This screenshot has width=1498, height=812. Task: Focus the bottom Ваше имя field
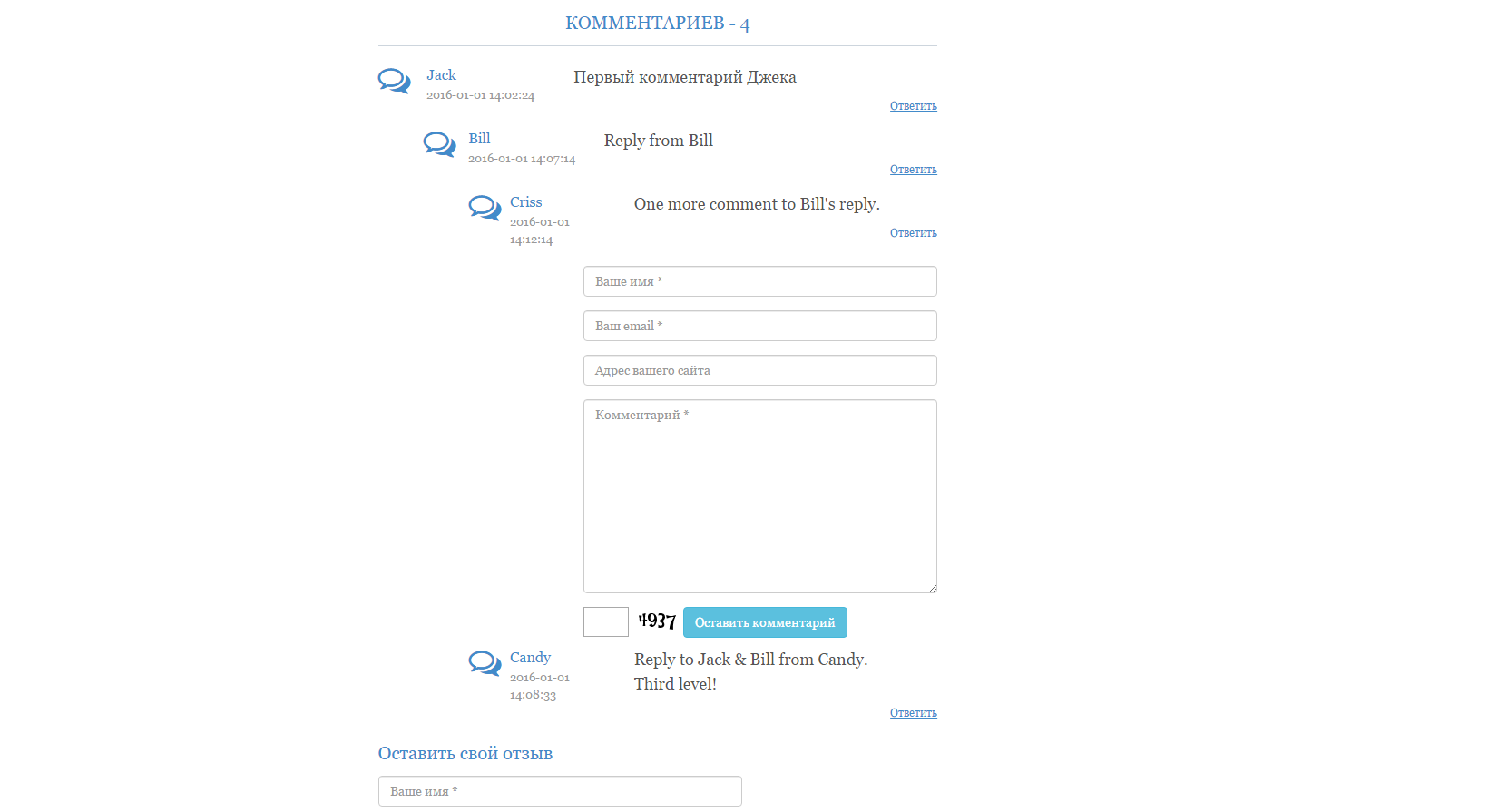point(560,791)
